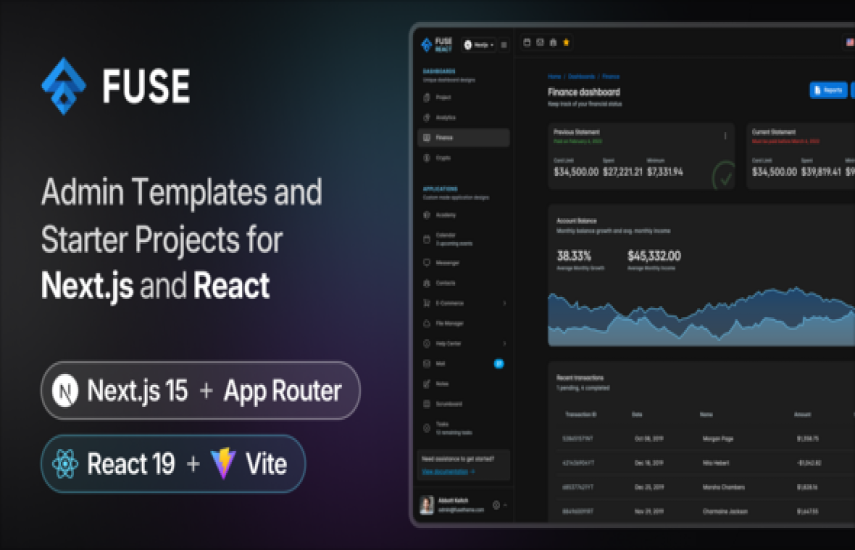This screenshot has height=550, width=855.
Task: Click the $45,332.00 average monthly income
Action: (654, 256)
